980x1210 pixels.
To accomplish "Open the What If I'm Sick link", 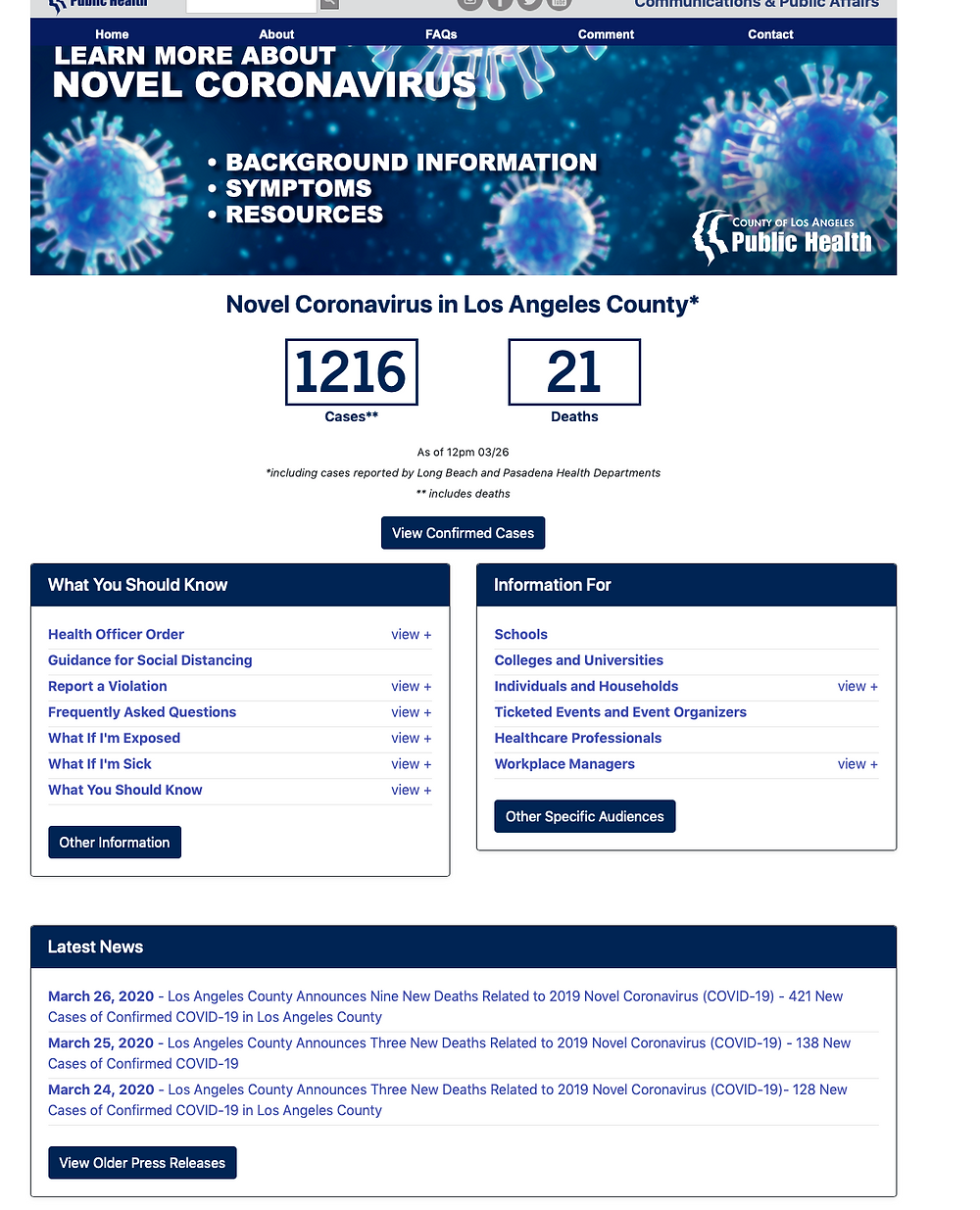I will pyautogui.click(x=100, y=764).
